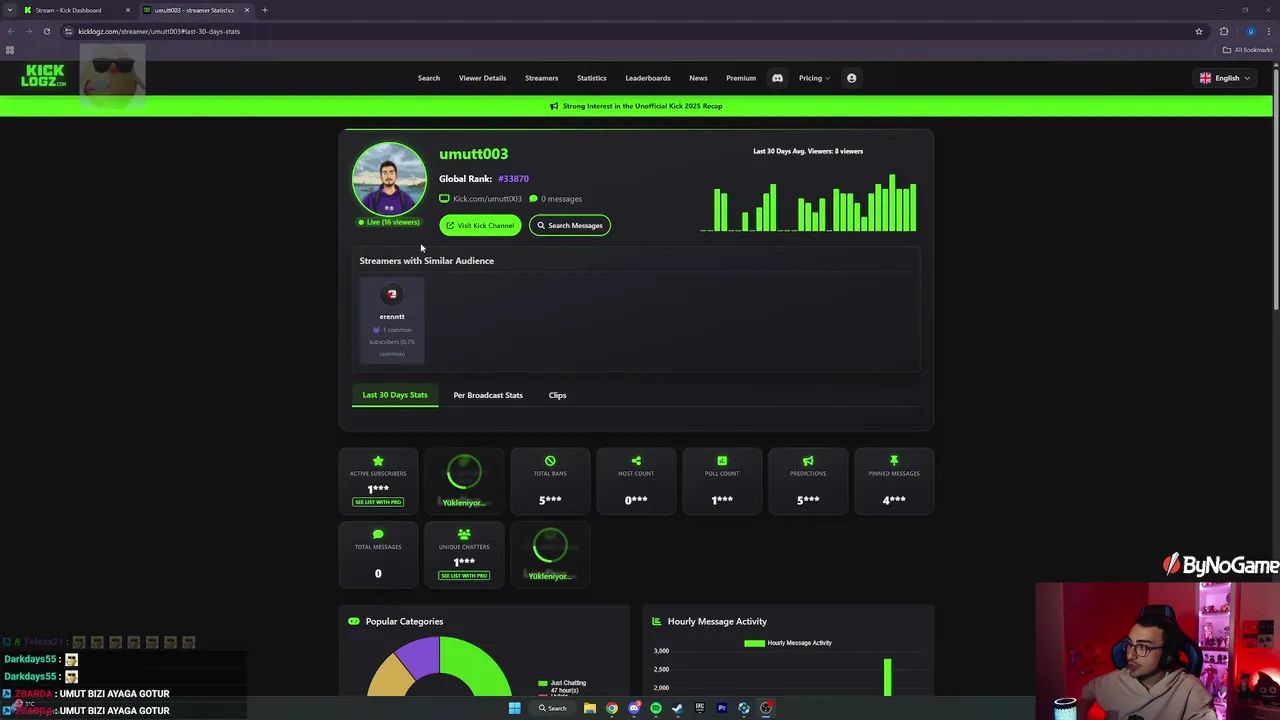Open the erenntt similar streamer card
This screenshot has height=720, width=1280.
tap(392, 320)
